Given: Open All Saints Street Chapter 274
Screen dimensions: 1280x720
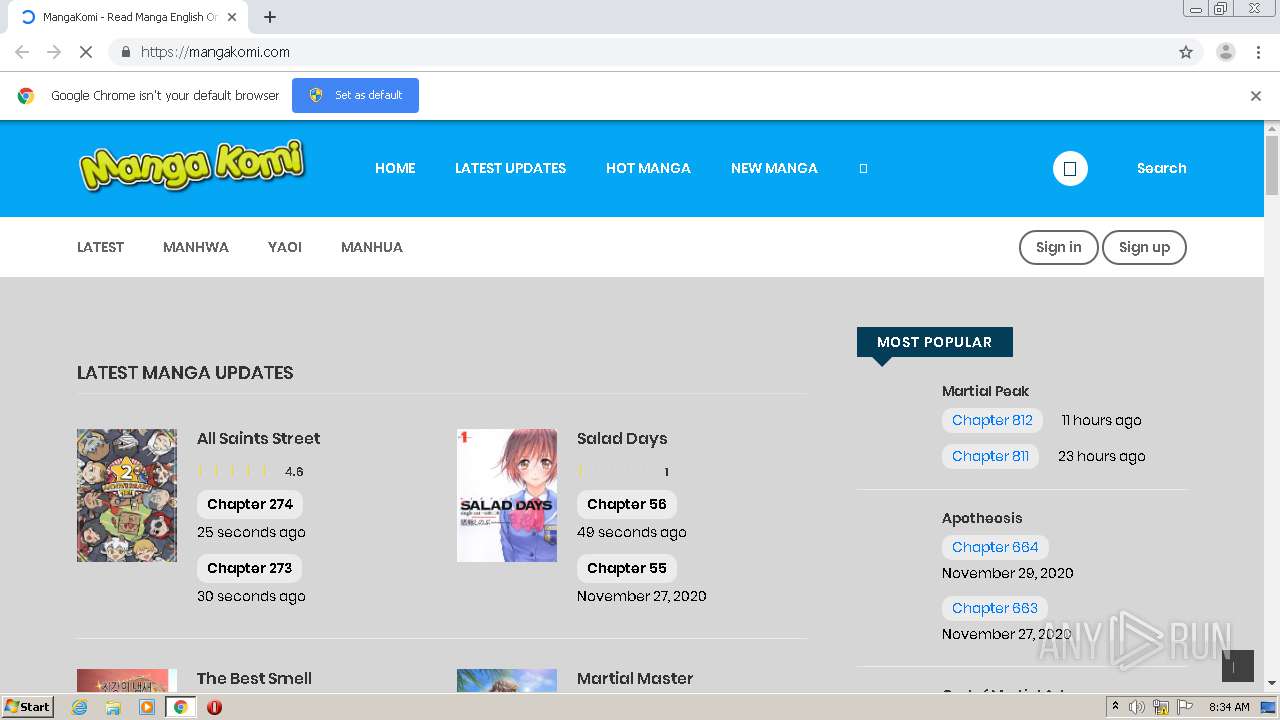Looking at the screenshot, I should tap(250, 504).
